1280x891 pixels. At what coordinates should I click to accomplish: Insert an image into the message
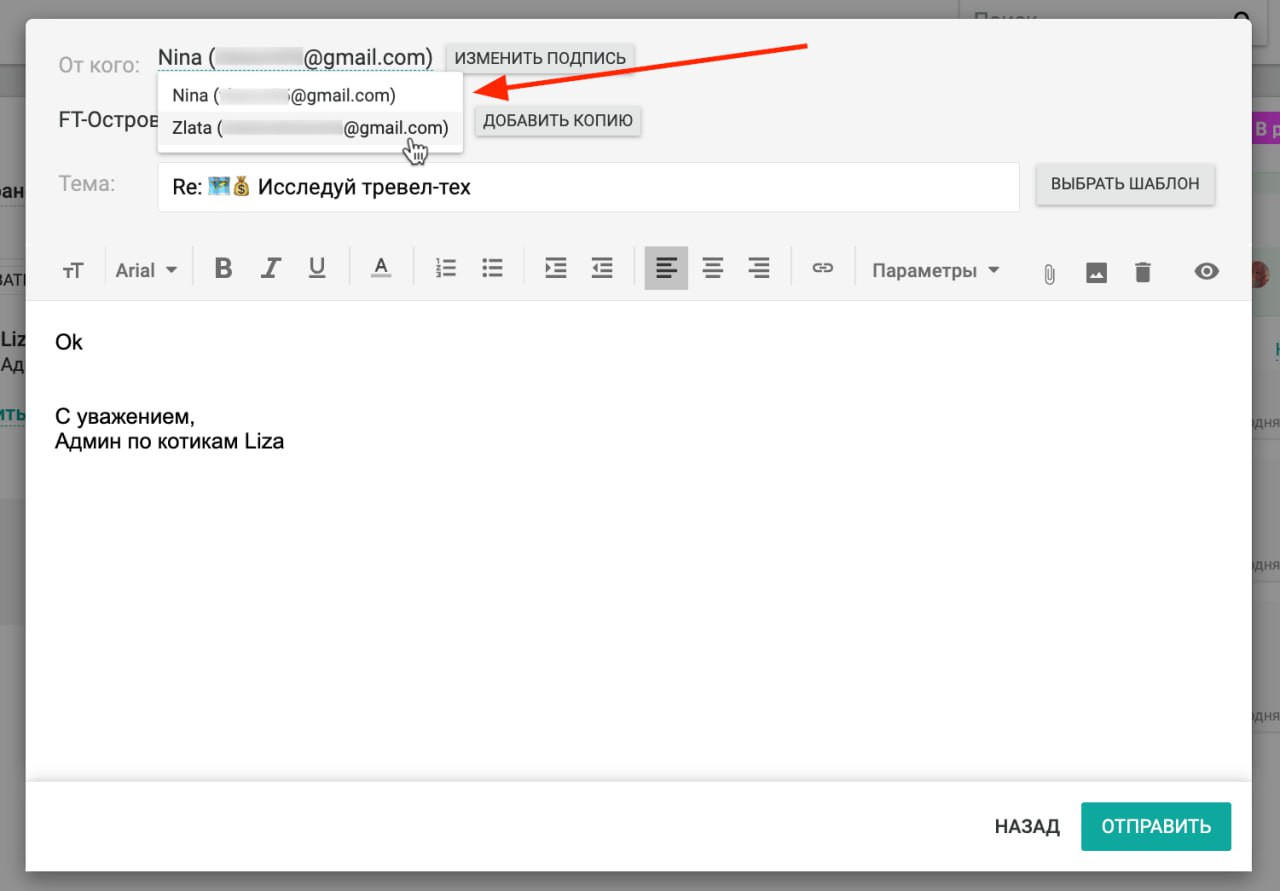1096,272
